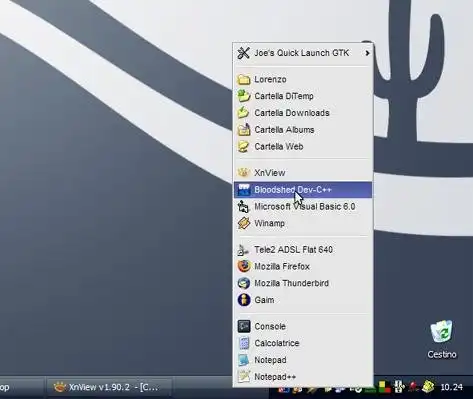473x399 pixels.
Task: Start Microsoft Visual Basic 6.0
Action: (x=303, y=207)
